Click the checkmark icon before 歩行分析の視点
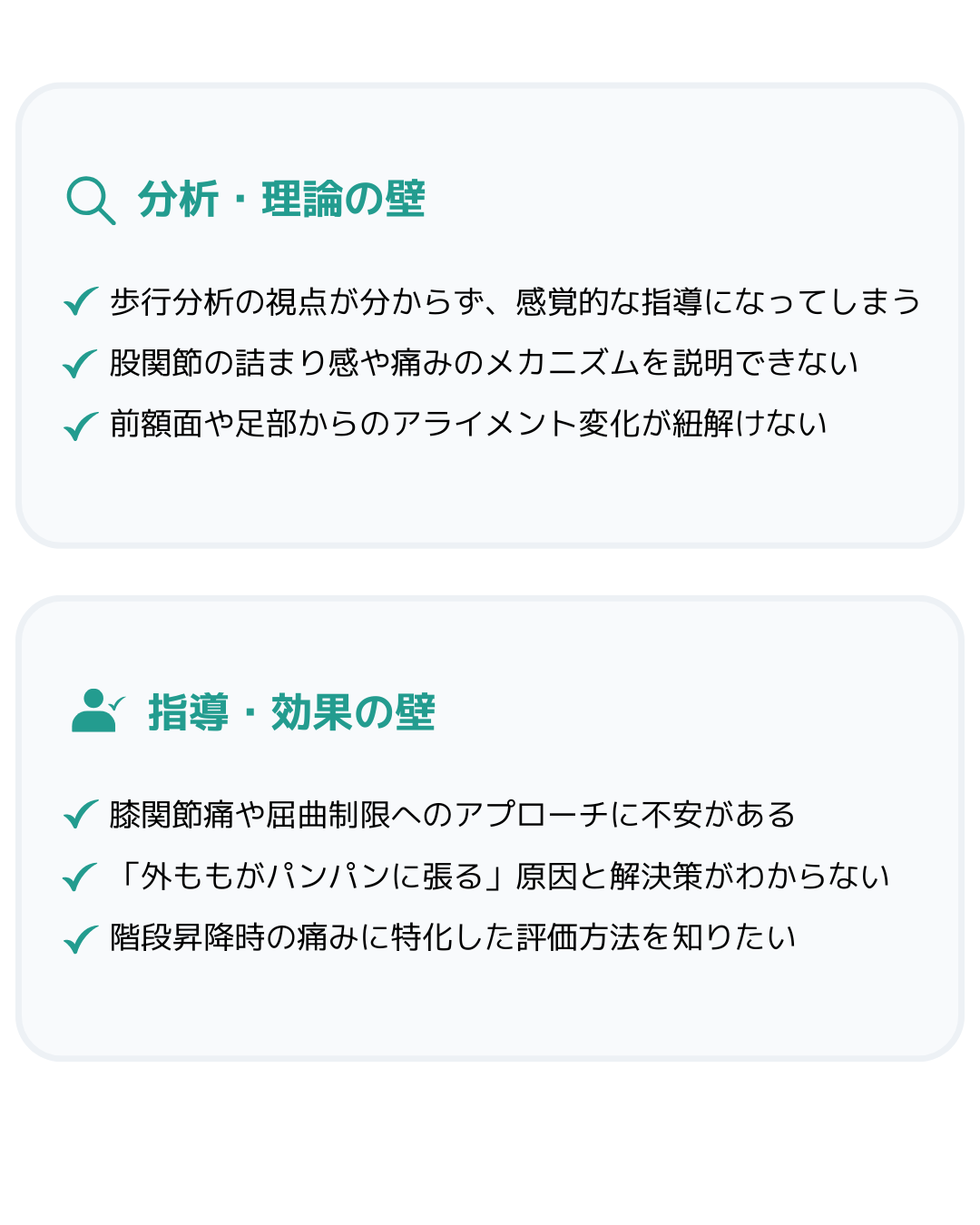Viewport: 980px width, 1225px height. pyautogui.click(x=81, y=301)
